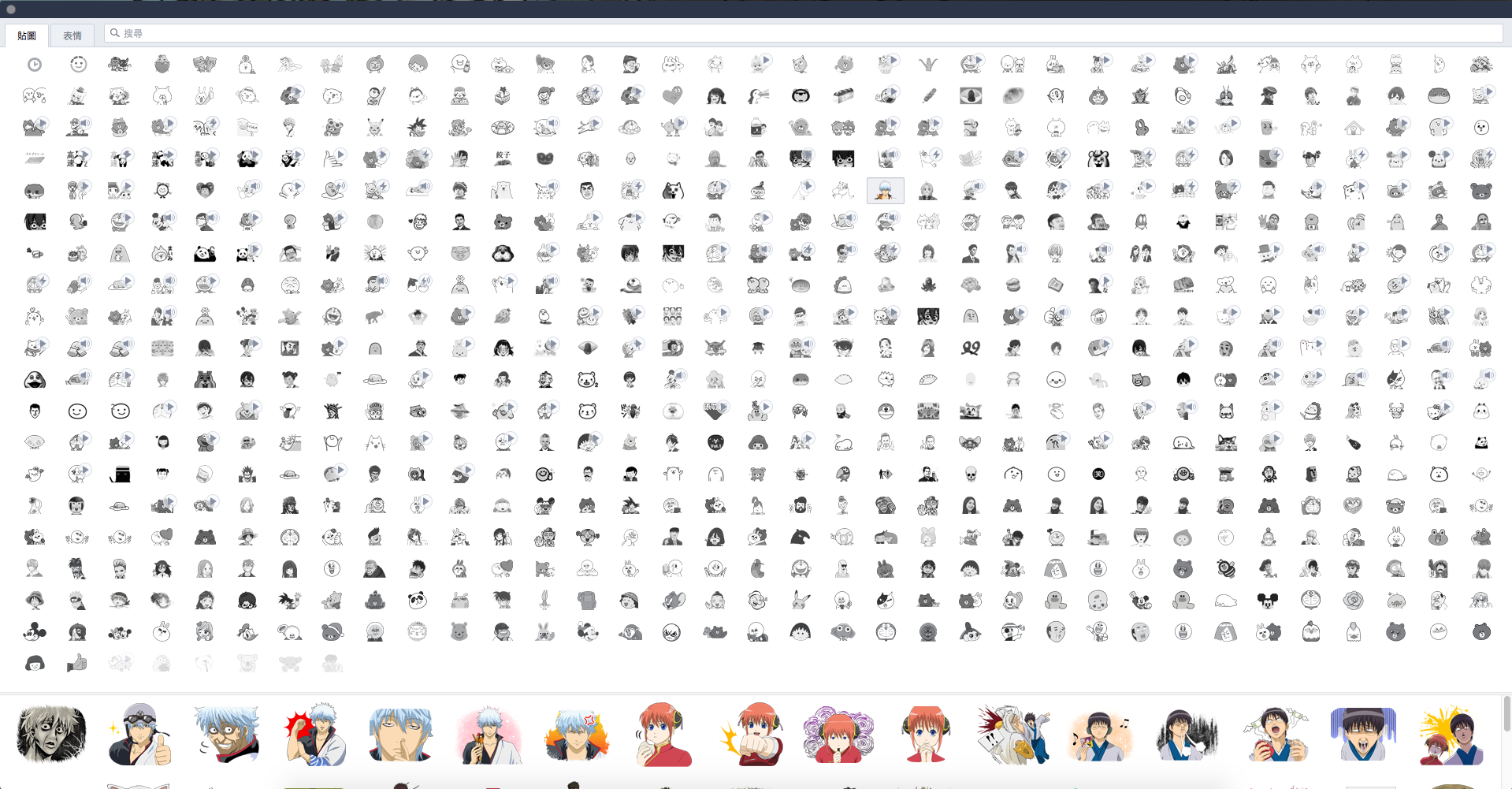This screenshot has width=1512, height=789.
Task: Choose the grinning Gintoki with glasses sticker
Action: point(227,735)
